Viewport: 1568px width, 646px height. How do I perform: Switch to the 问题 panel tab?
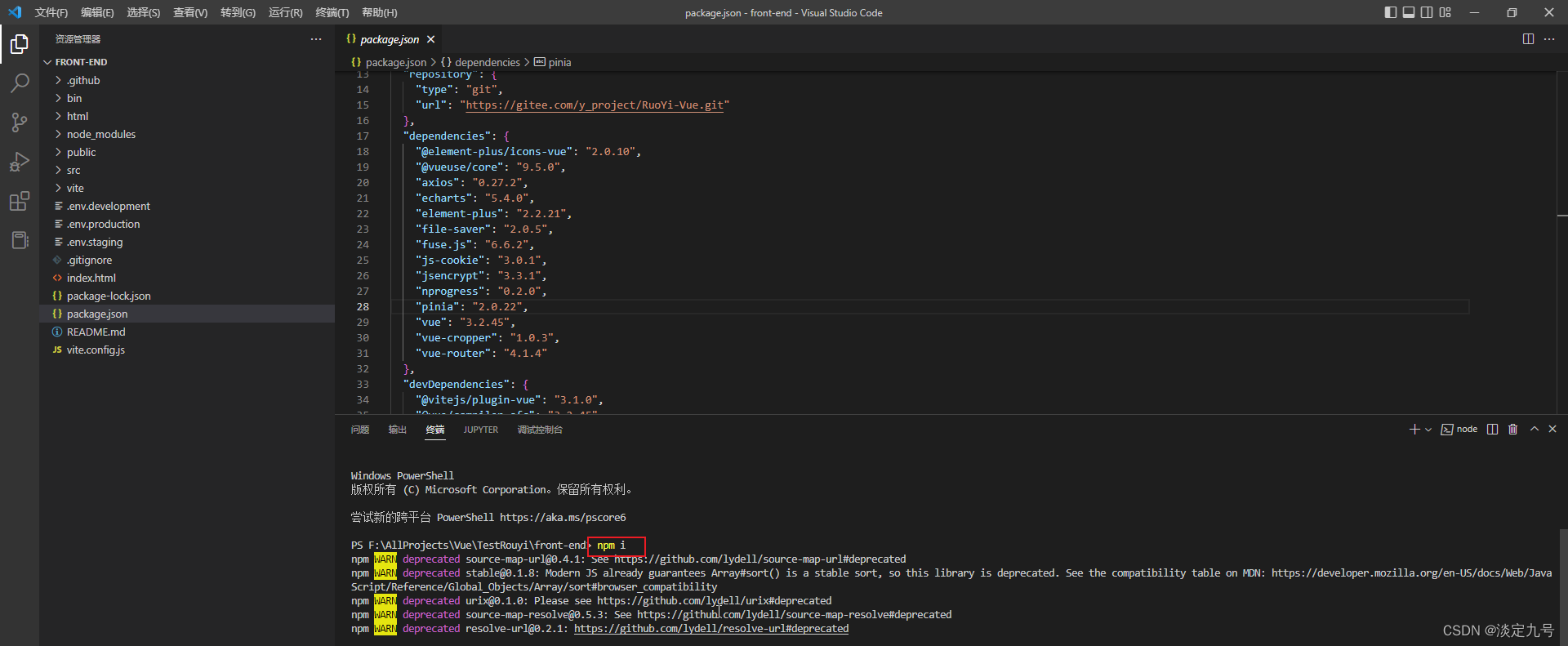[360, 430]
